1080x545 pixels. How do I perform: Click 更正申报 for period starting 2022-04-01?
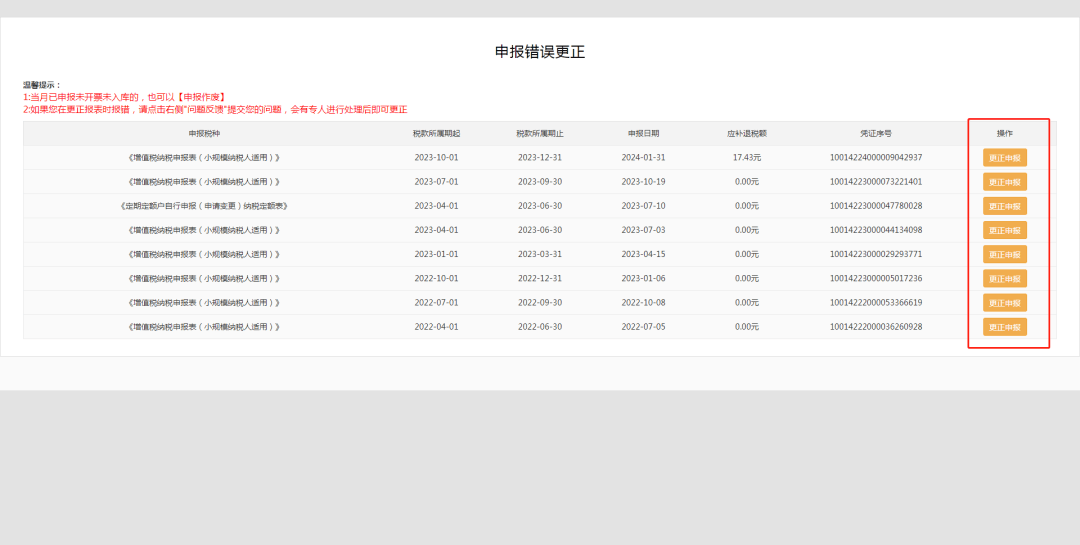pos(1004,327)
